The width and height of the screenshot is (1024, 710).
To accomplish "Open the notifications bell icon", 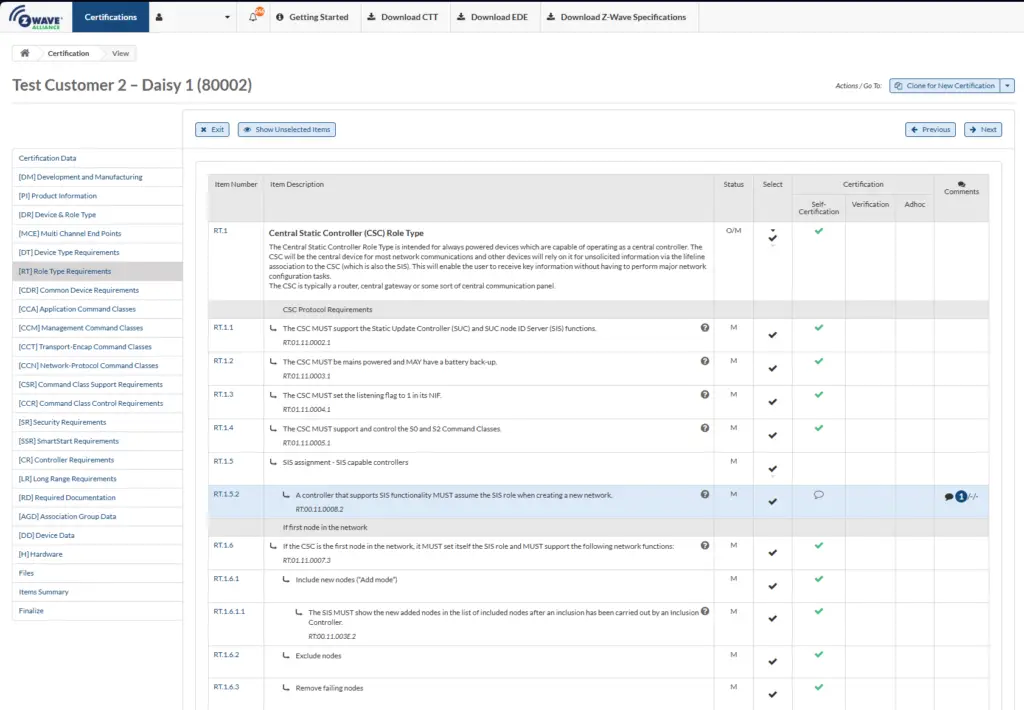I will click(x=253, y=17).
